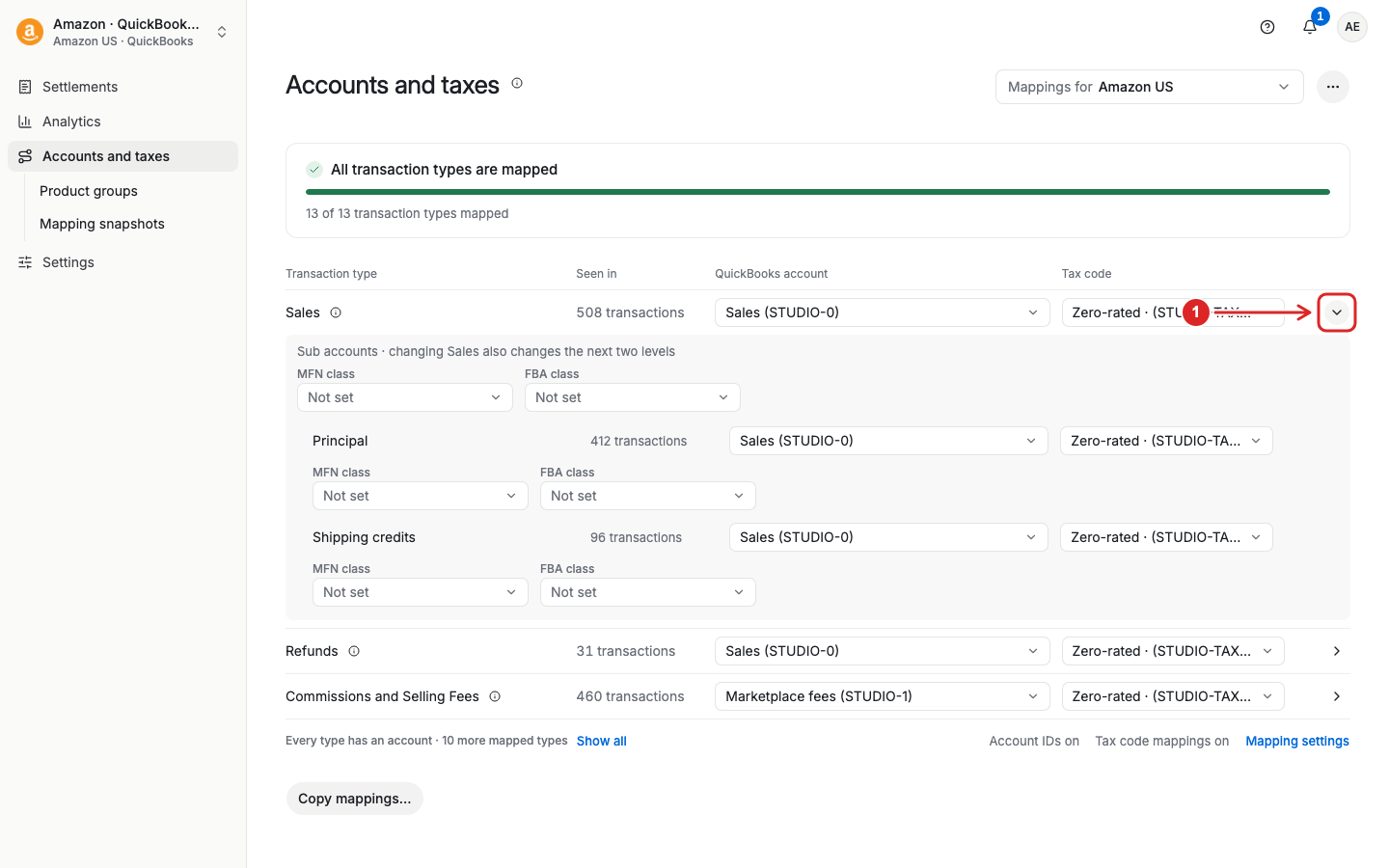
Task: Collapse the Sales row with its chevron
Action: tap(1337, 312)
